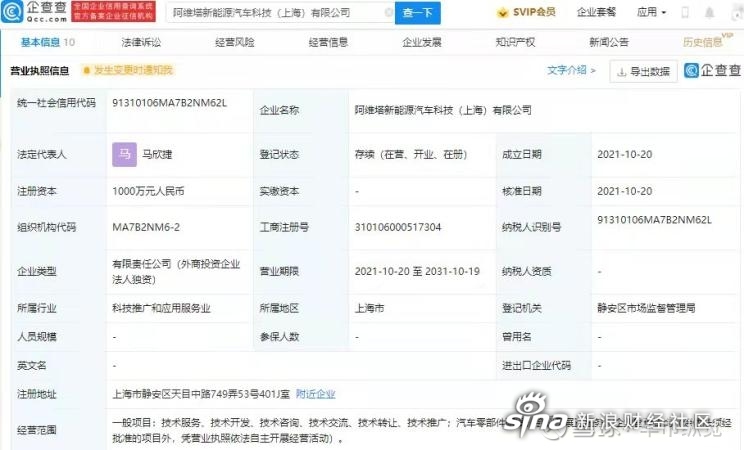Open notifications bell icon
Viewport: 744px width, 450px height.
click(709, 12)
